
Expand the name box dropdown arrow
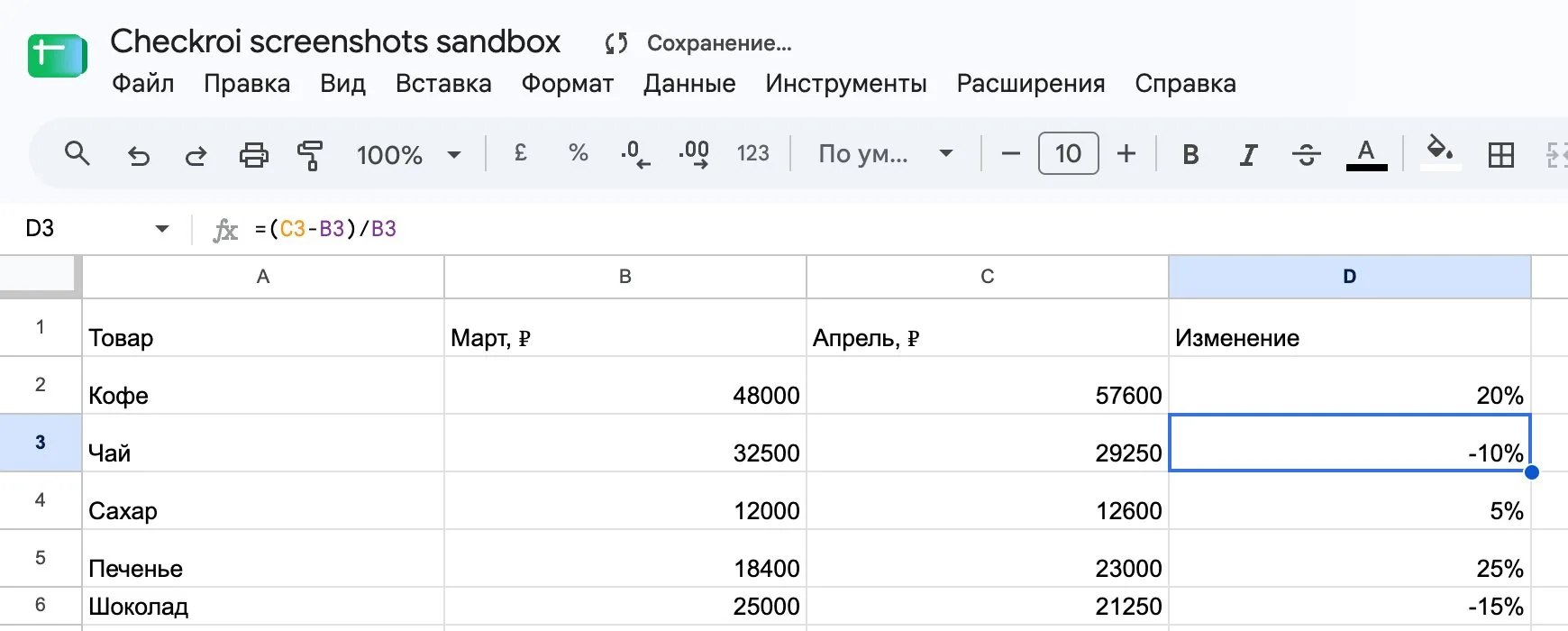pyautogui.click(x=162, y=229)
